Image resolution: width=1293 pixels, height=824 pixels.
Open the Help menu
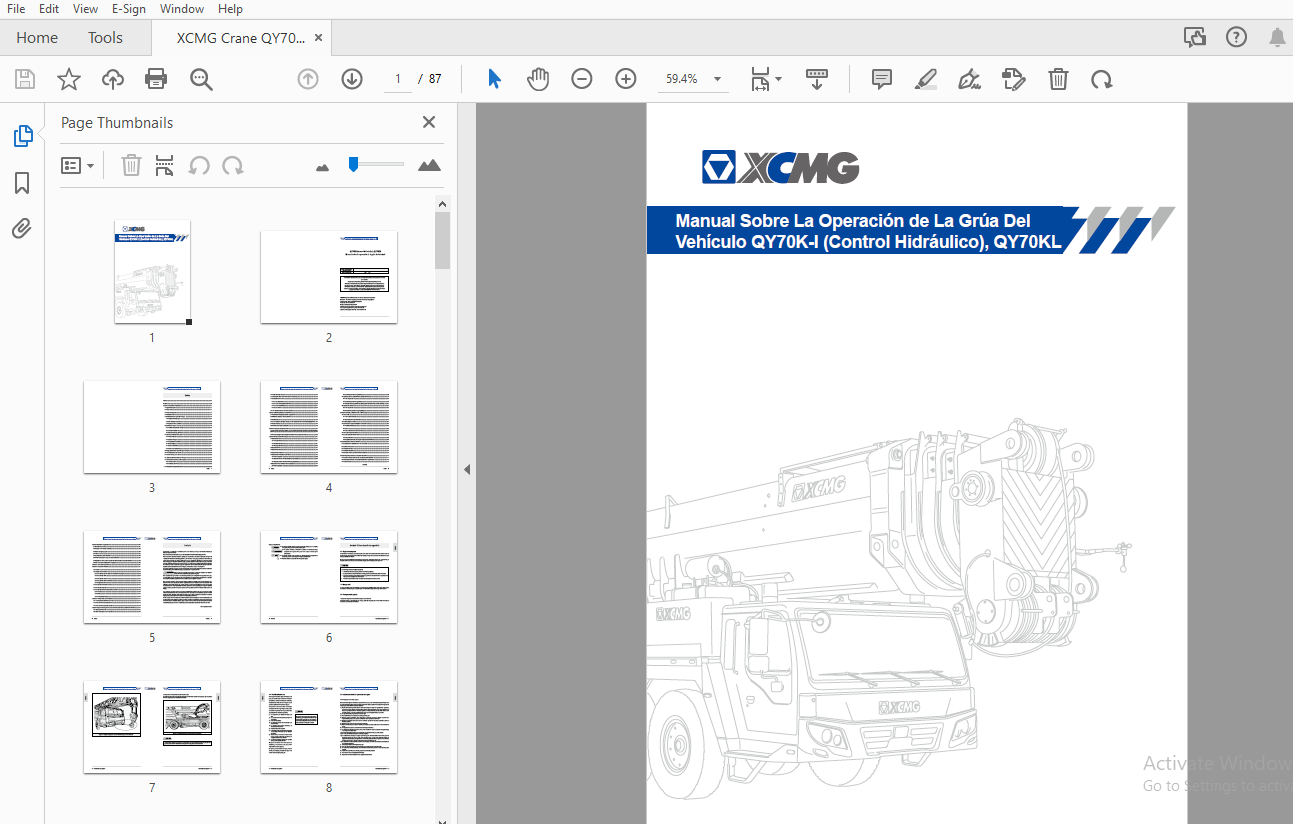pyautogui.click(x=230, y=9)
